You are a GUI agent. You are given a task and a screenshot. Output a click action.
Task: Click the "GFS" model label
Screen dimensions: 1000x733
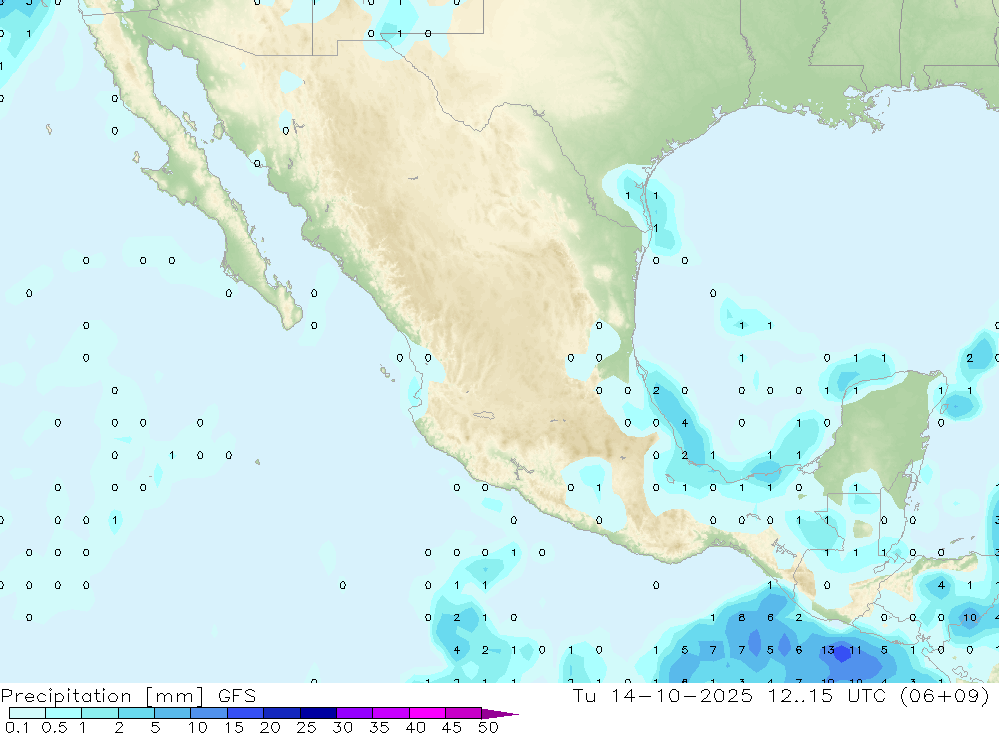(237, 695)
